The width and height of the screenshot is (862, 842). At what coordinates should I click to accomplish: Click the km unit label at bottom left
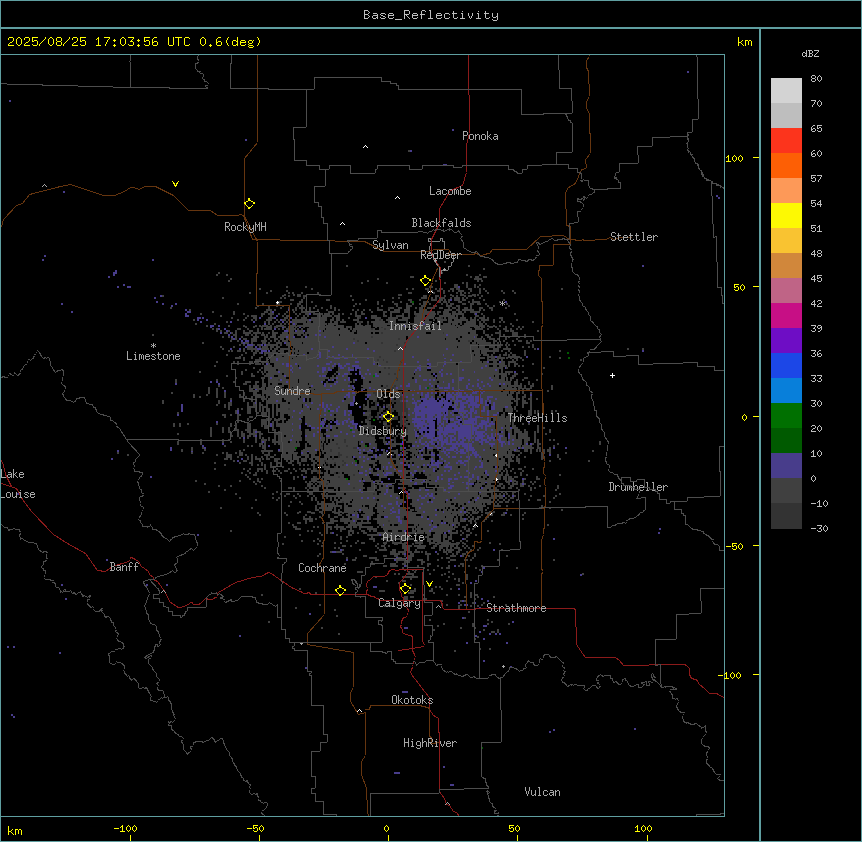[x=15, y=830]
